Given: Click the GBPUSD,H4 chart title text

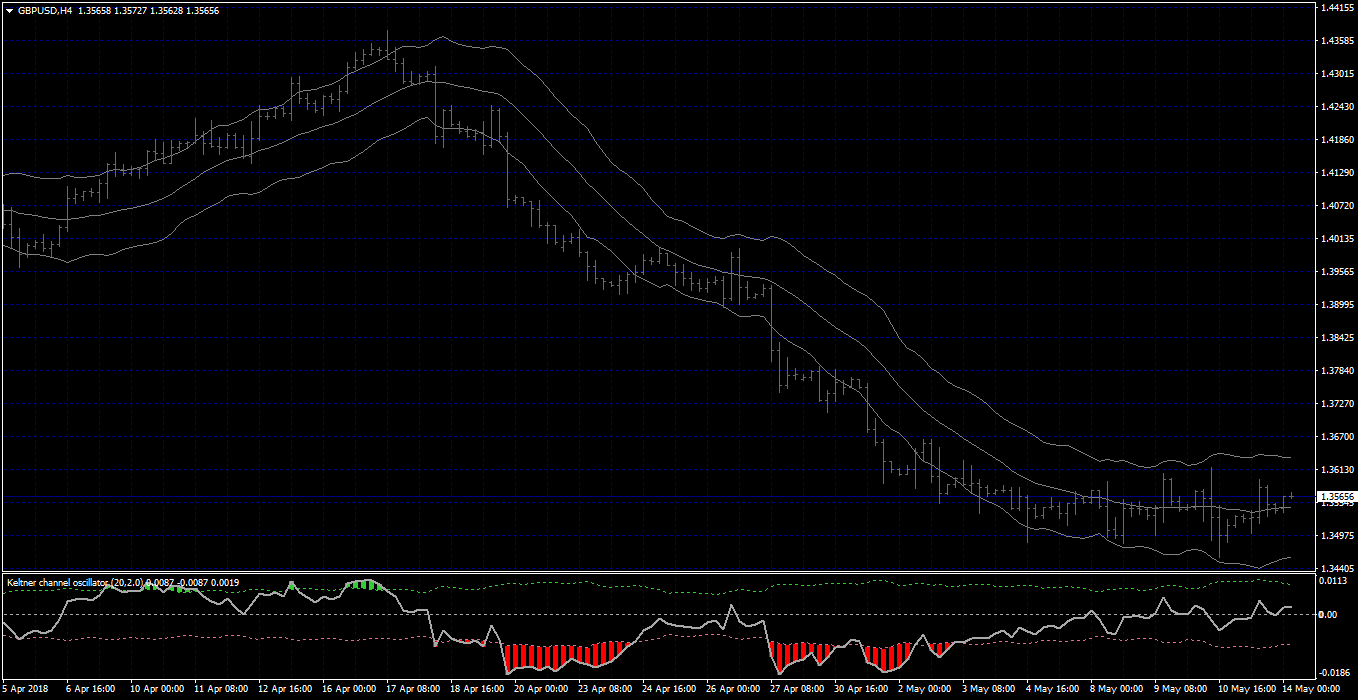Looking at the screenshot, I should pos(45,10).
